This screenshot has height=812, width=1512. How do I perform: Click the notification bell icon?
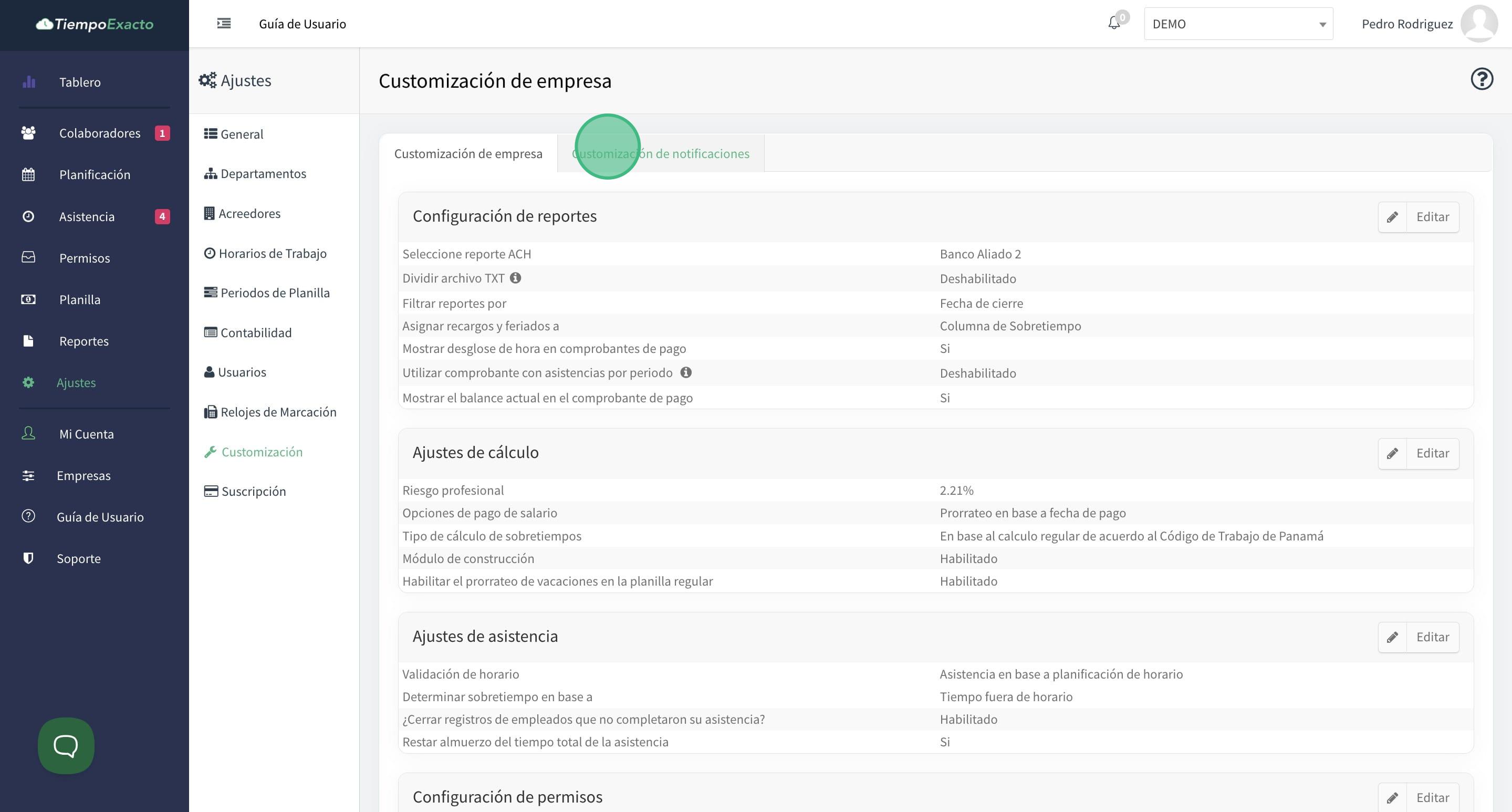pos(1113,24)
